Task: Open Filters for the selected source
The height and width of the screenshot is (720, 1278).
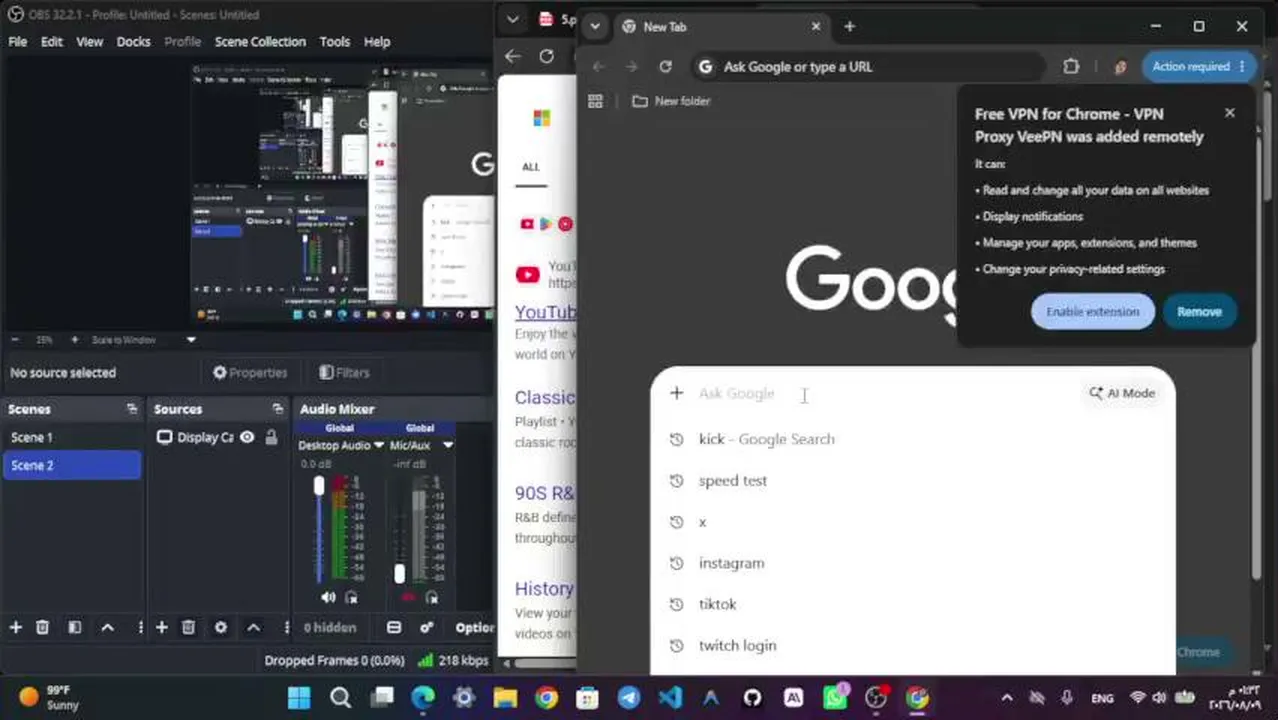Action: click(x=344, y=372)
